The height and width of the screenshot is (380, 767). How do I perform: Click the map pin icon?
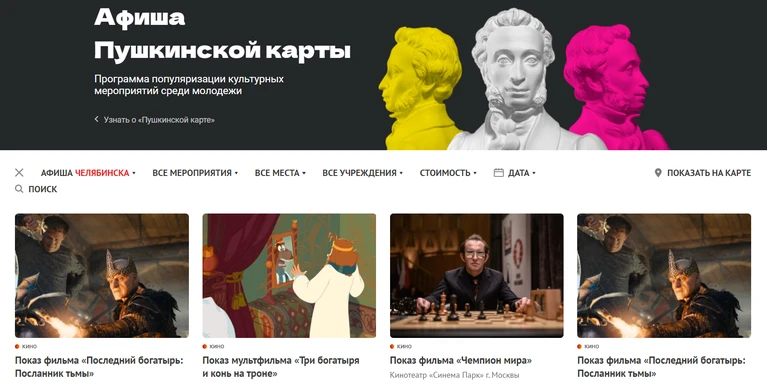658,173
